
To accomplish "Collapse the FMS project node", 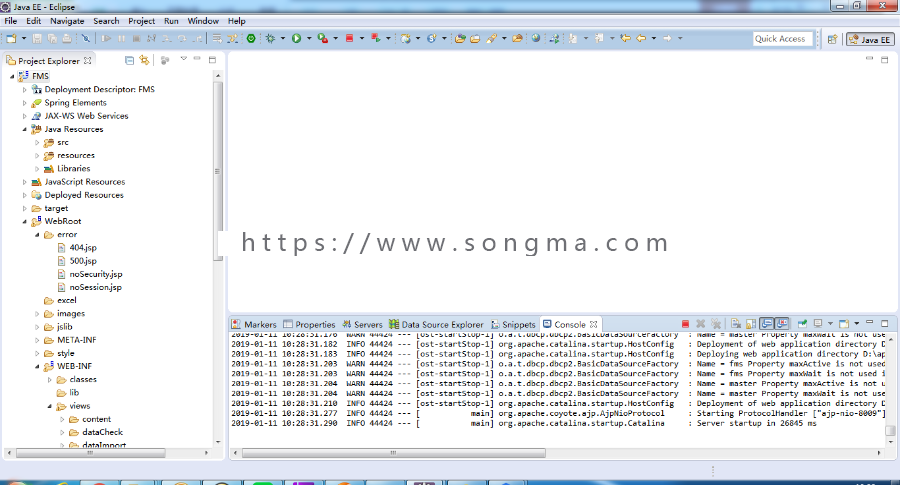I will tap(12, 76).
